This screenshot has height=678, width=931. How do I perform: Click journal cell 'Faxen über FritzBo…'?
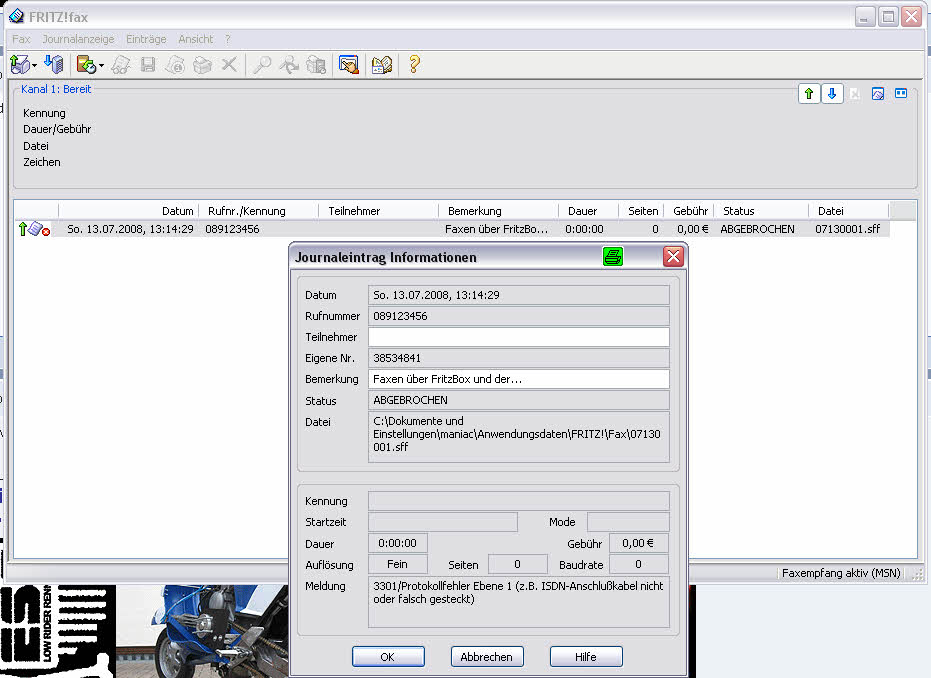click(496, 229)
